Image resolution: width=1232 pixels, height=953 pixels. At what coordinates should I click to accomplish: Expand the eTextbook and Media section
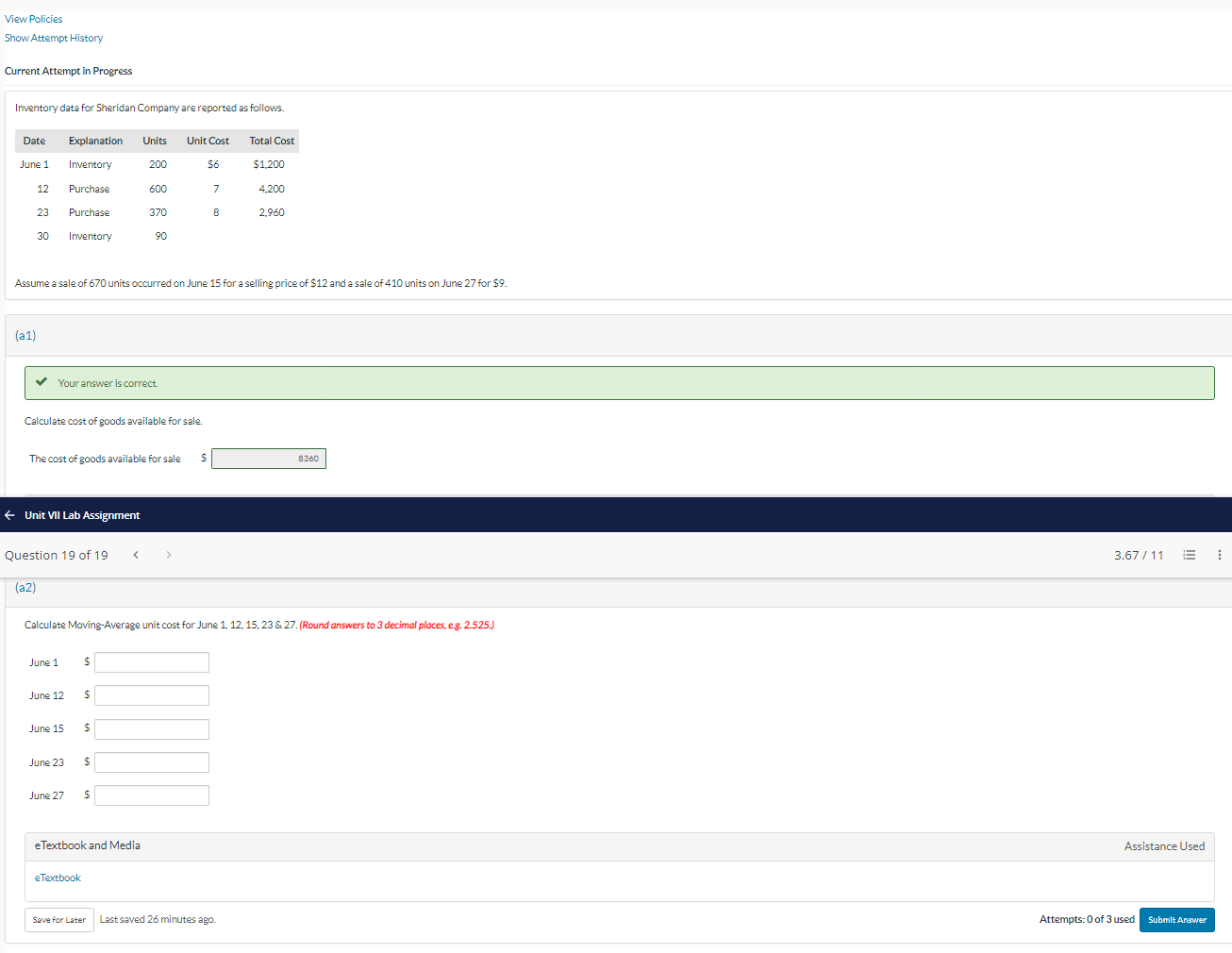(87, 845)
